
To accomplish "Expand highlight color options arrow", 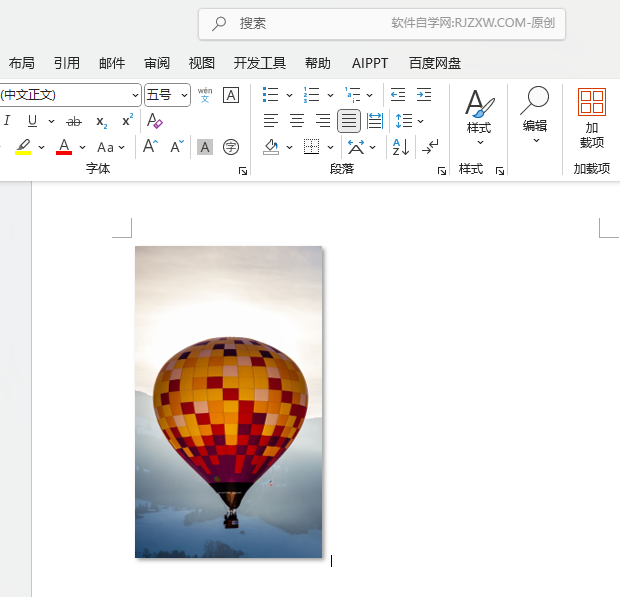I will tap(42, 147).
